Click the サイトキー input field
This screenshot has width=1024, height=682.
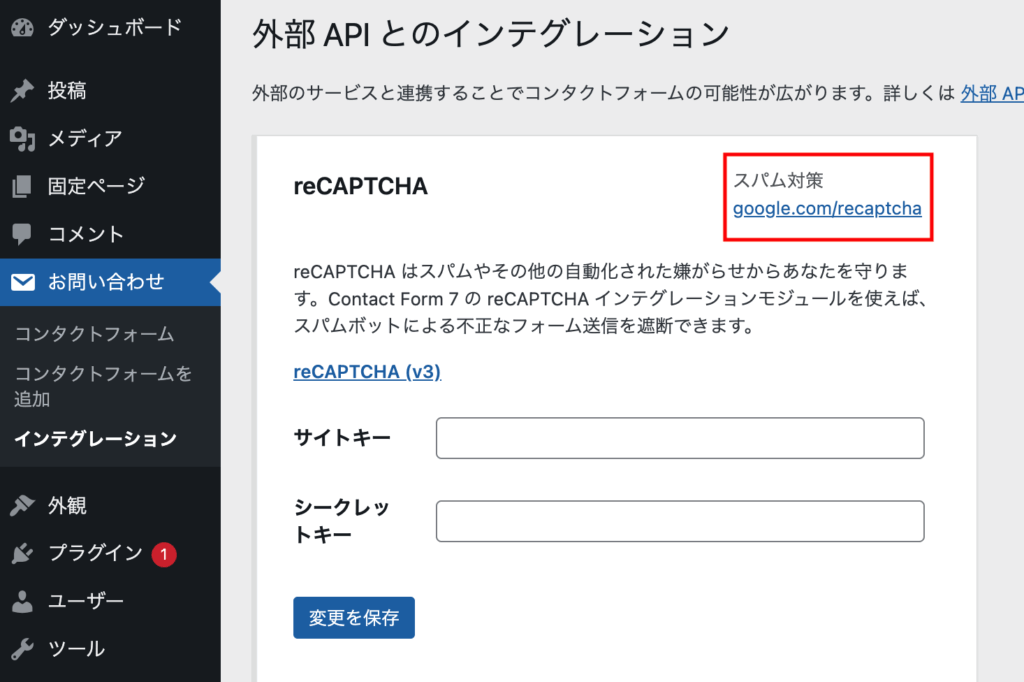(680, 438)
